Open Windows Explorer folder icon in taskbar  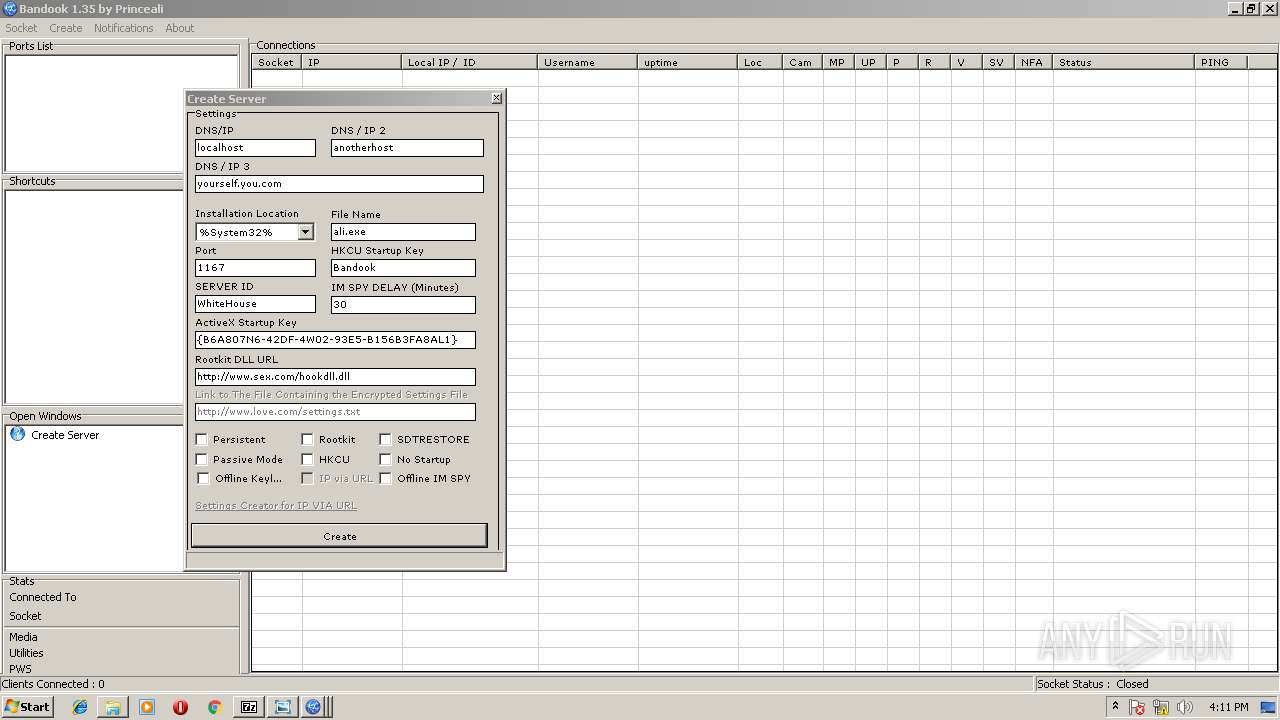(113, 707)
